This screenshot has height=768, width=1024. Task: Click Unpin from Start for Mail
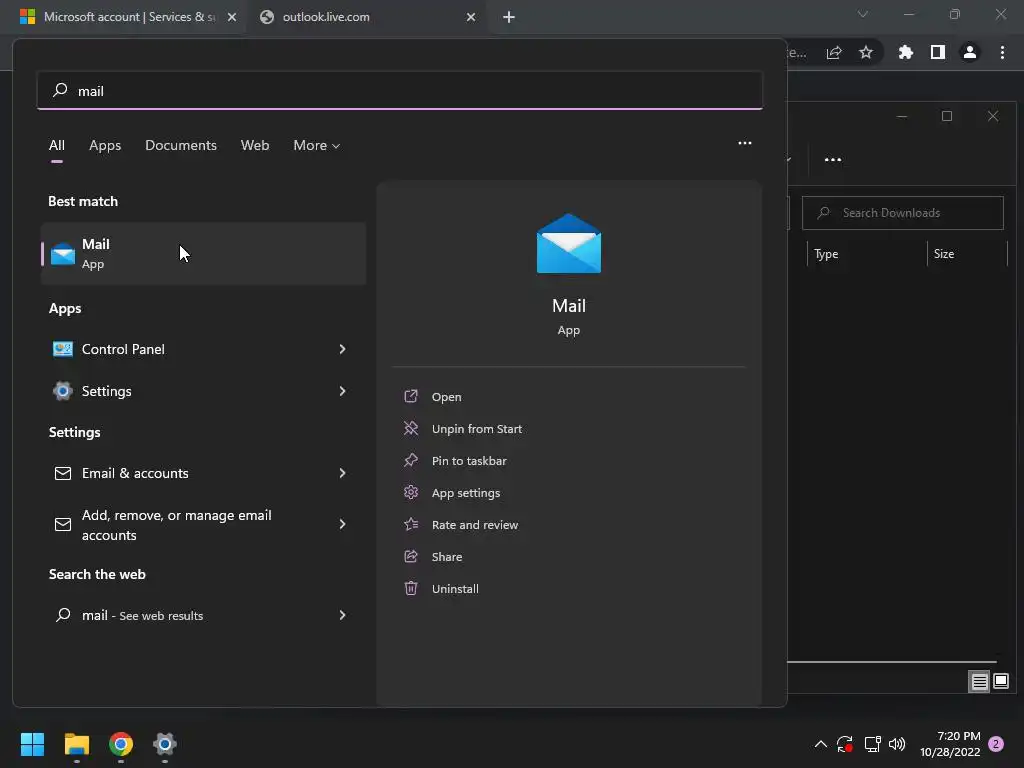pyautogui.click(x=477, y=429)
